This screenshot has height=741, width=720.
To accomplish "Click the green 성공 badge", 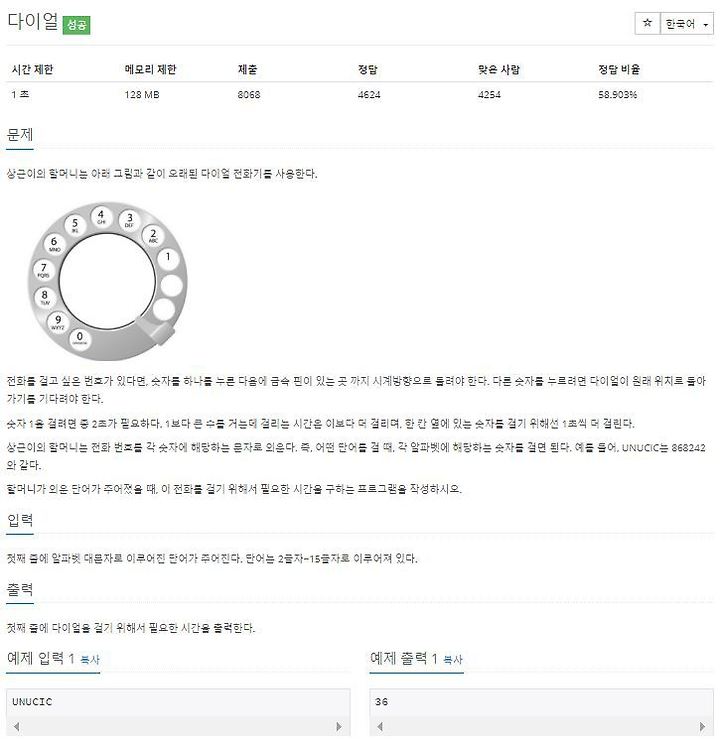I will click(77, 25).
